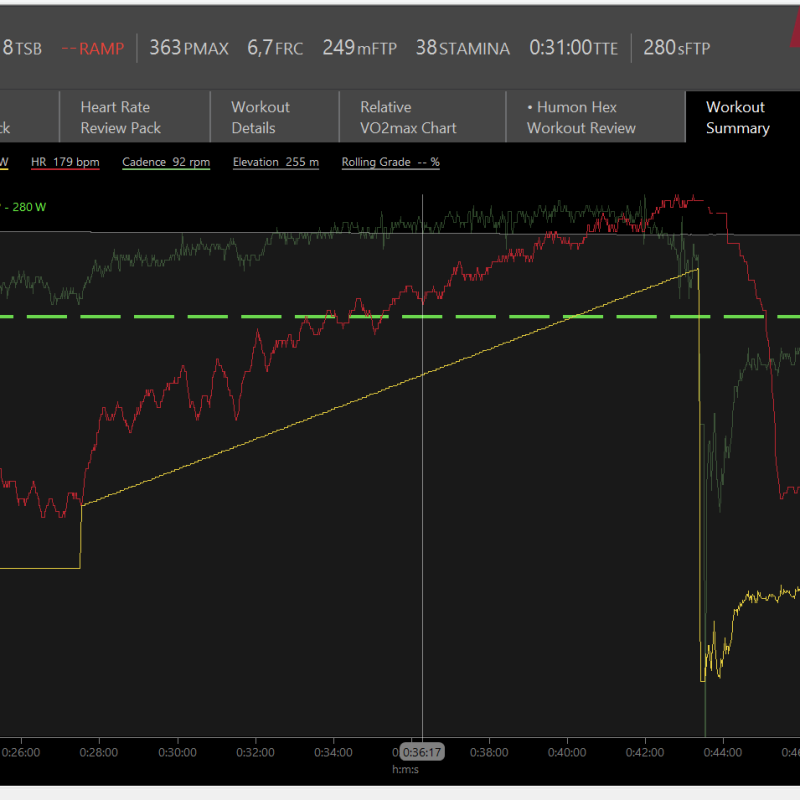Toggle the Rolling Grade legend channel
The image size is (800, 800).
click(x=390, y=162)
